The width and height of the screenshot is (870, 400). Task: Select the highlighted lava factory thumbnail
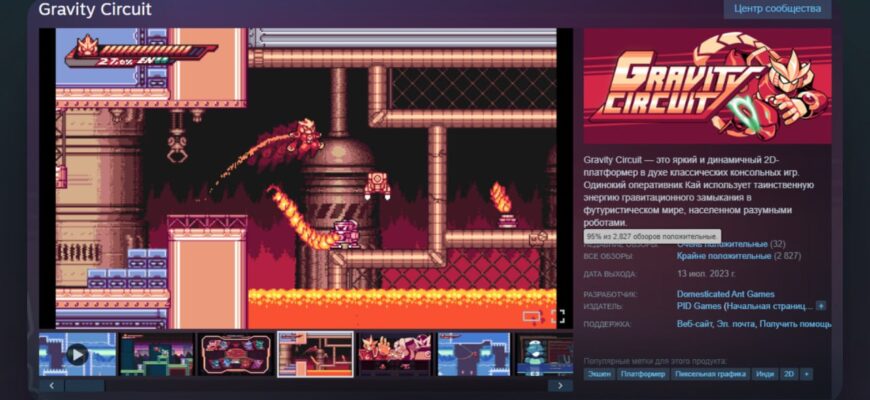(315, 354)
